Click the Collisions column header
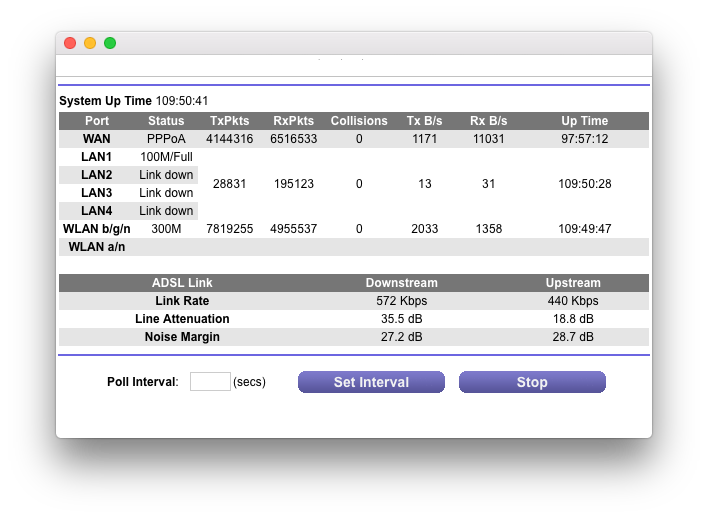This screenshot has width=708, height=518. tap(359, 121)
